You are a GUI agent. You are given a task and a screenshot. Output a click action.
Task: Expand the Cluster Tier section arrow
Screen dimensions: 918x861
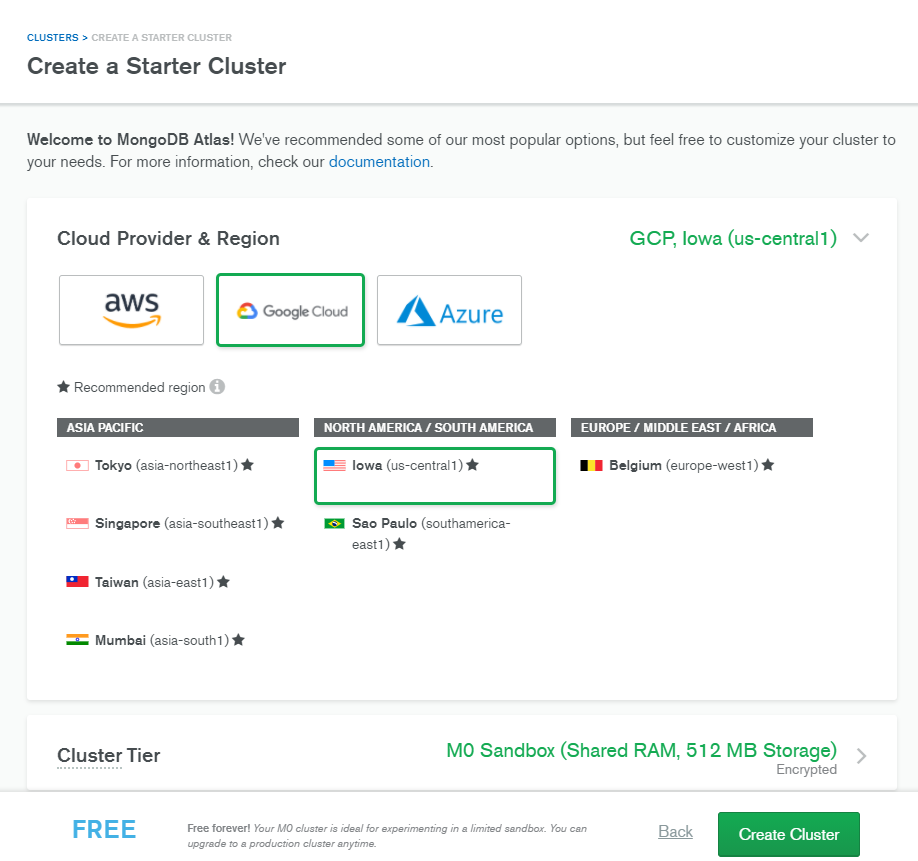[x=861, y=756]
